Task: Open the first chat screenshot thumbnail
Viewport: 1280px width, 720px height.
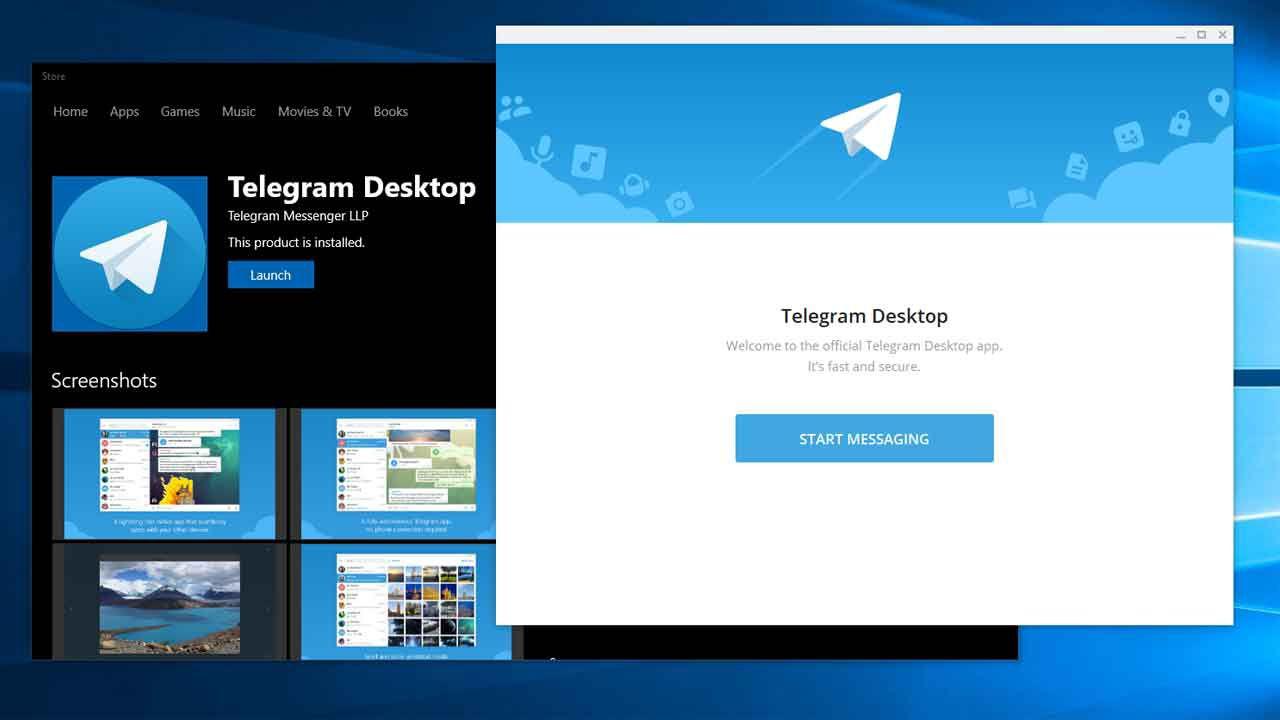Action: 169,473
